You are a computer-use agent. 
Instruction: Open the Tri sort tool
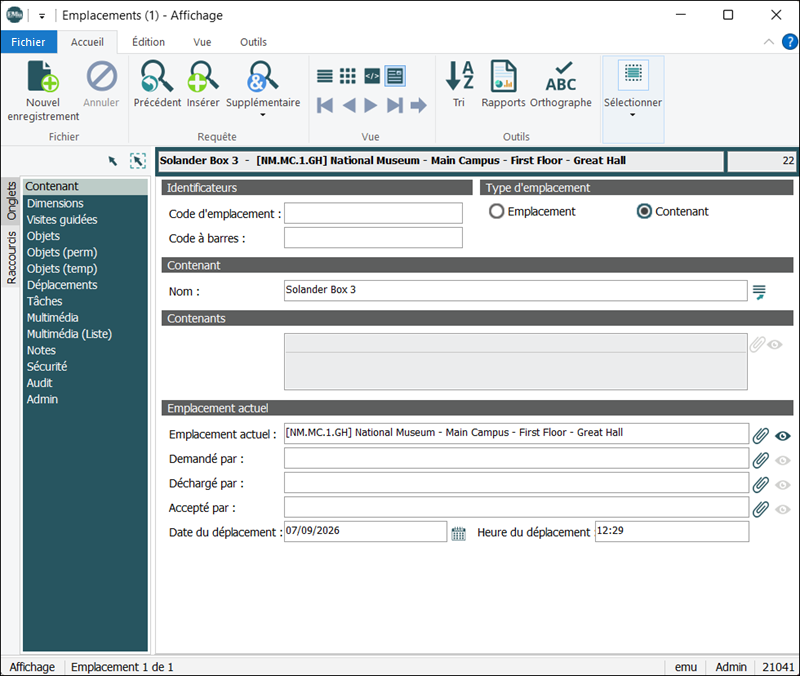point(459,84)
